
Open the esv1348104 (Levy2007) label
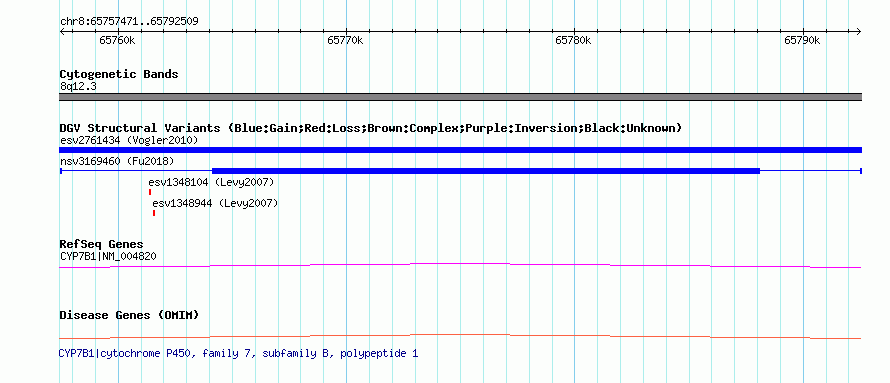[211, 182]
